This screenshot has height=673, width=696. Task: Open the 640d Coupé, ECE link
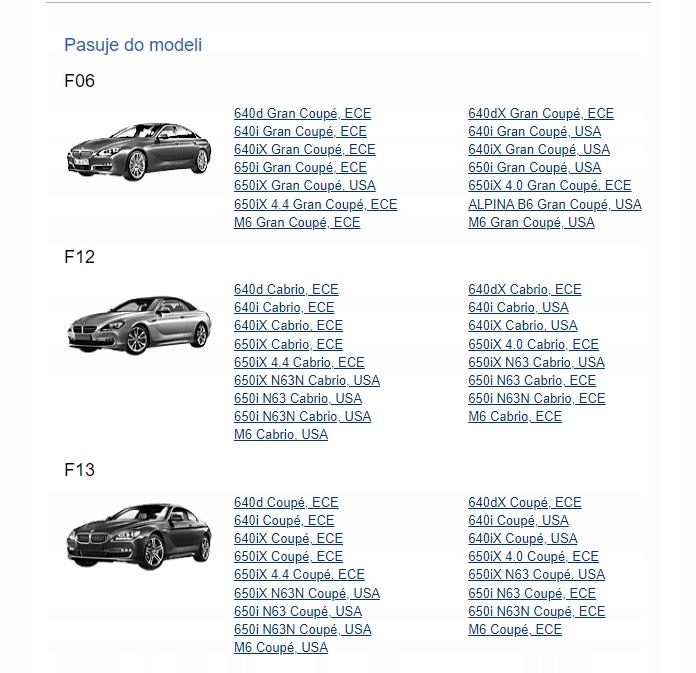click(x=286, y=503)
